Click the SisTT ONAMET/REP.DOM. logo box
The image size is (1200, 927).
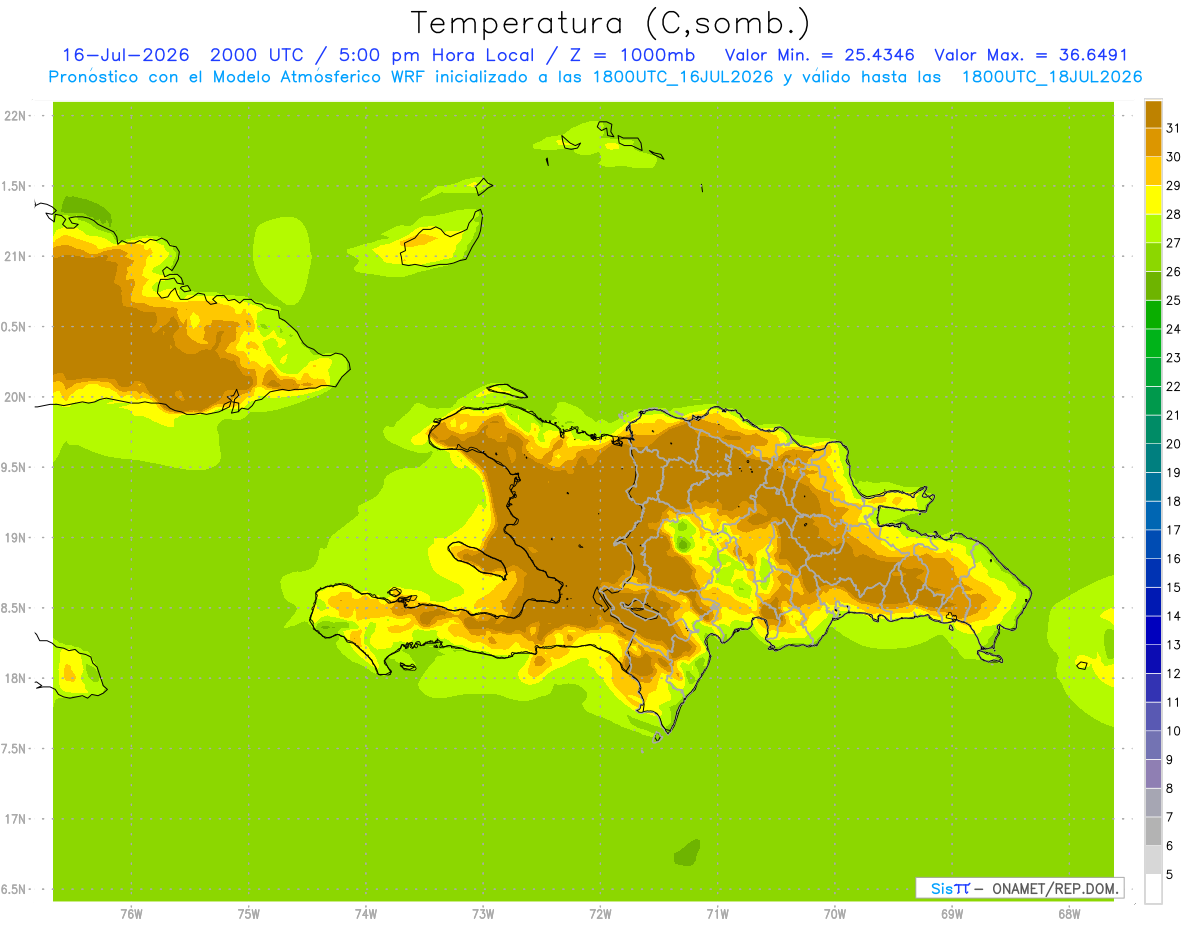(1019, 888)
